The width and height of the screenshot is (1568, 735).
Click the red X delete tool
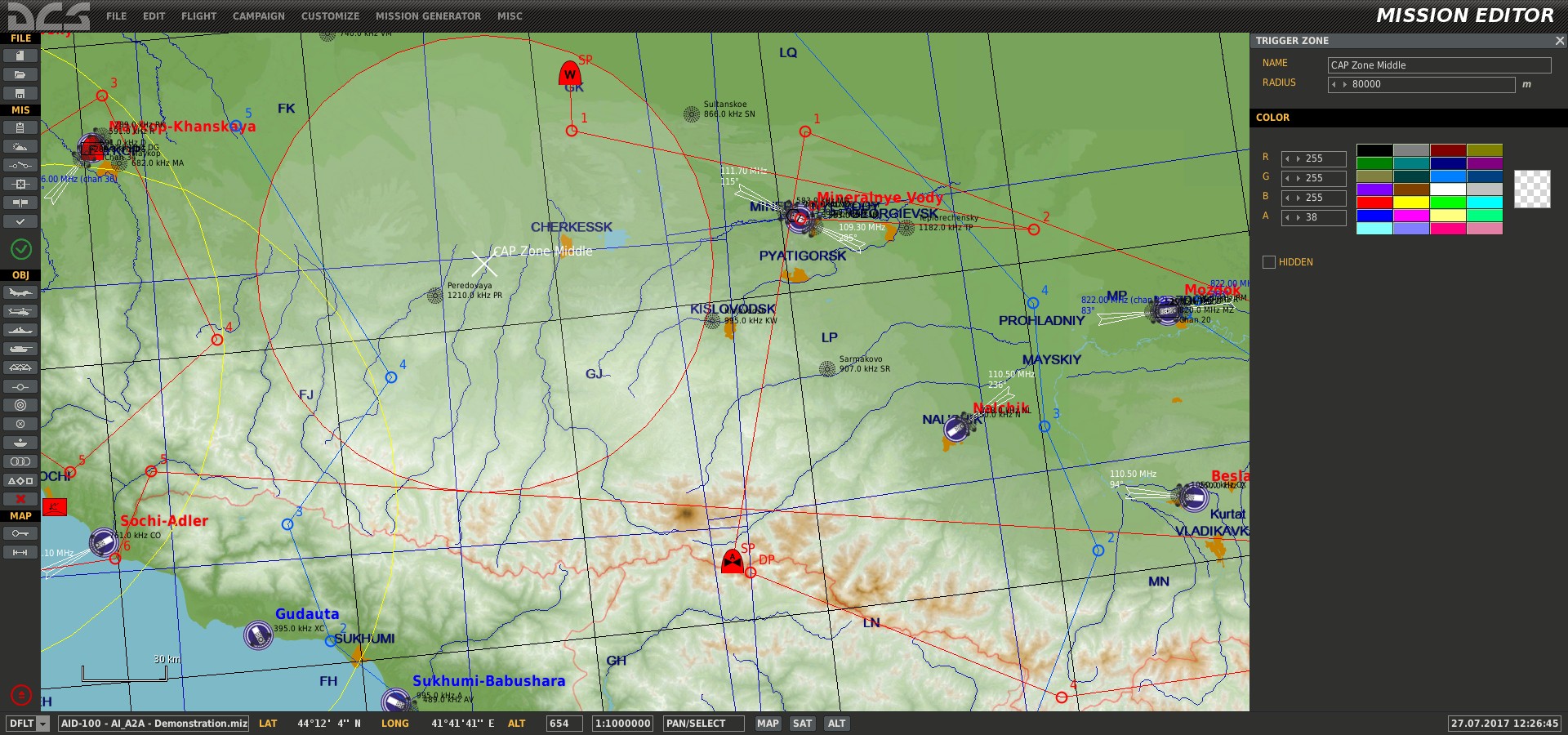coord(20,499)
